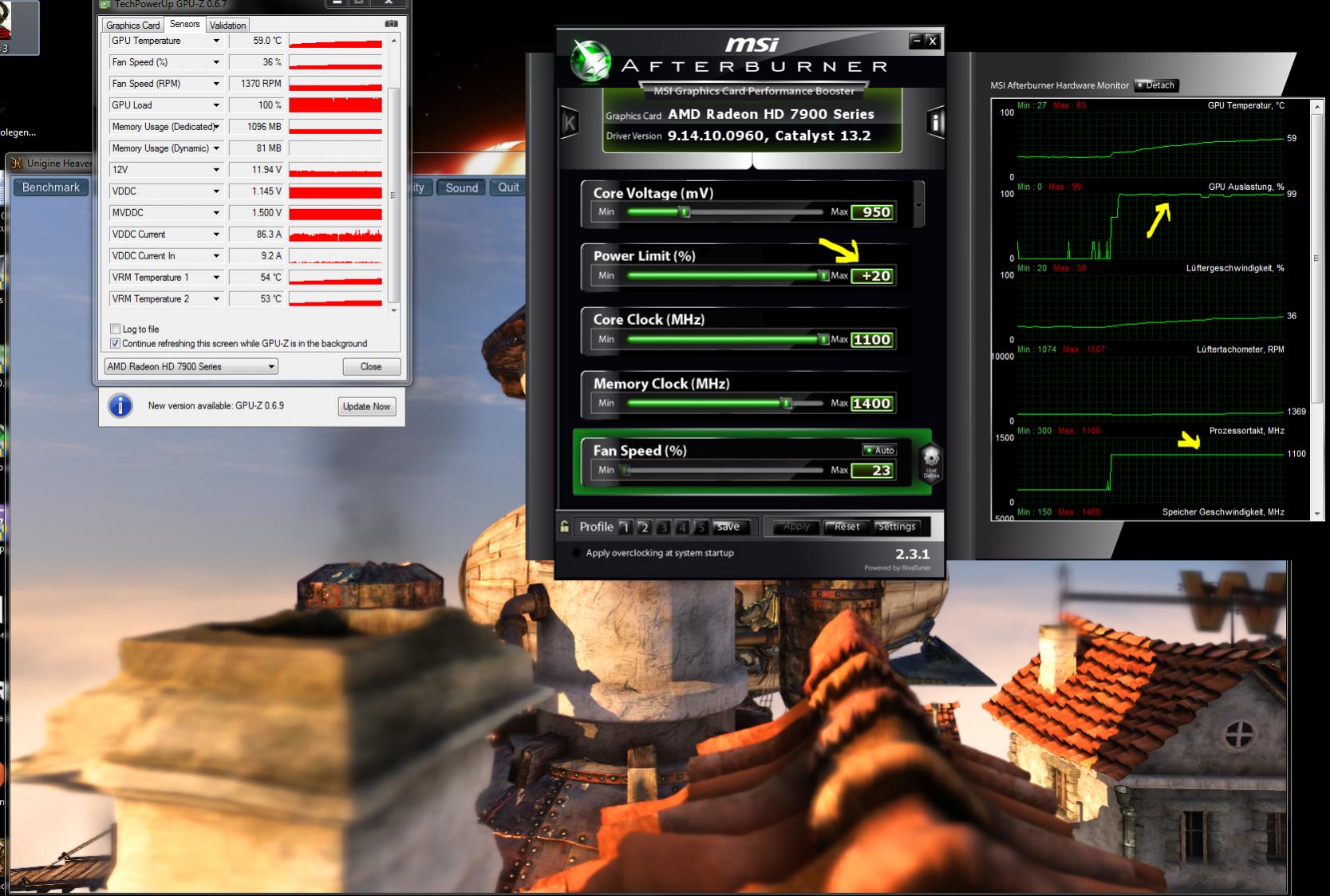Click the Core Voltage 950 value field
This screenshot has width=1330, height=896.
pyautogui.click(x=872, y=212)
